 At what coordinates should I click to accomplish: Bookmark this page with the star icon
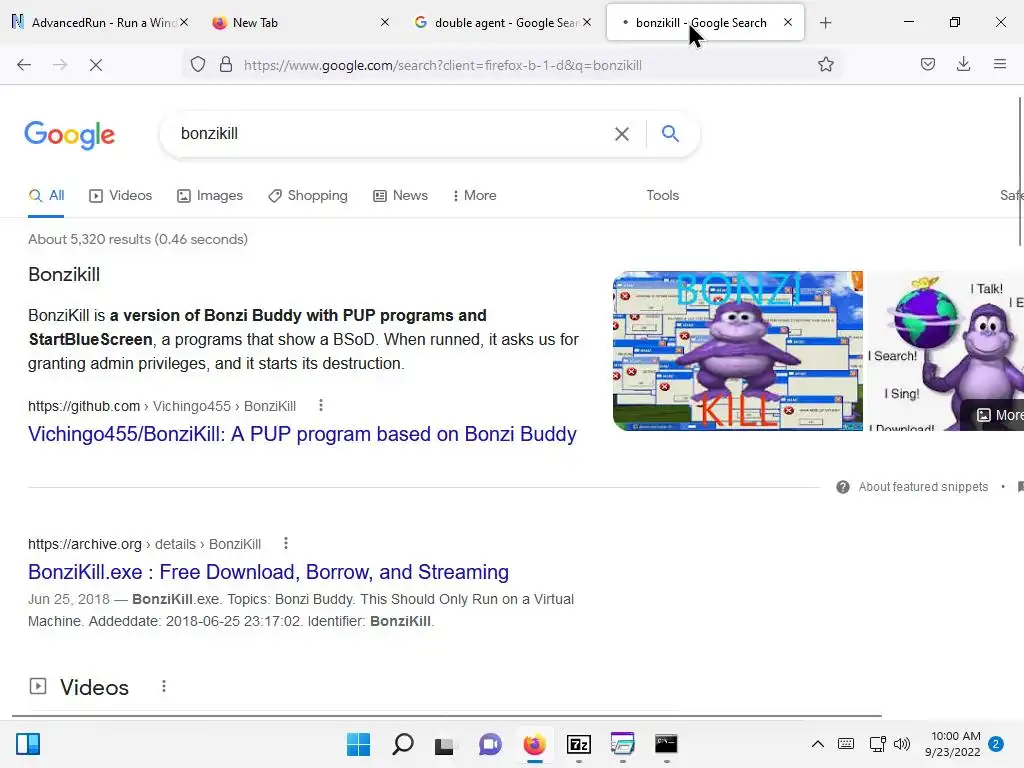[825, 65]
